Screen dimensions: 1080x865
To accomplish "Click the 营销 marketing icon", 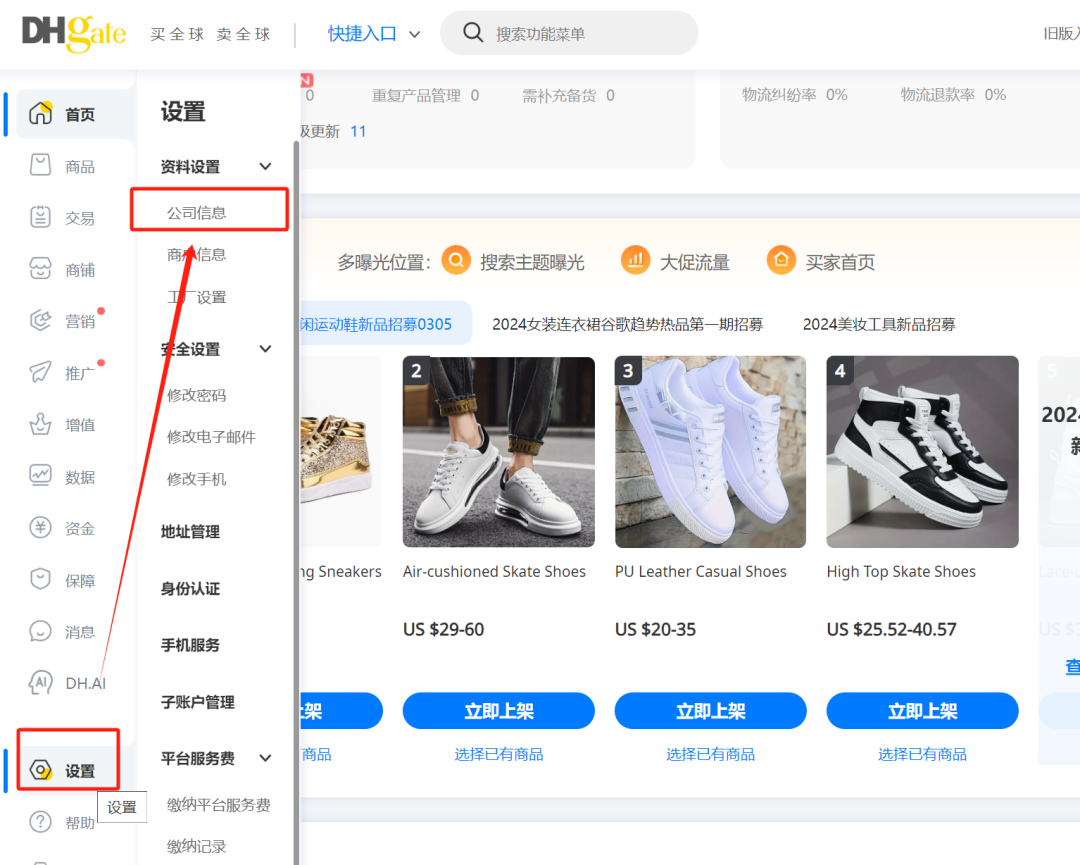I will click(x=38, y=320).
